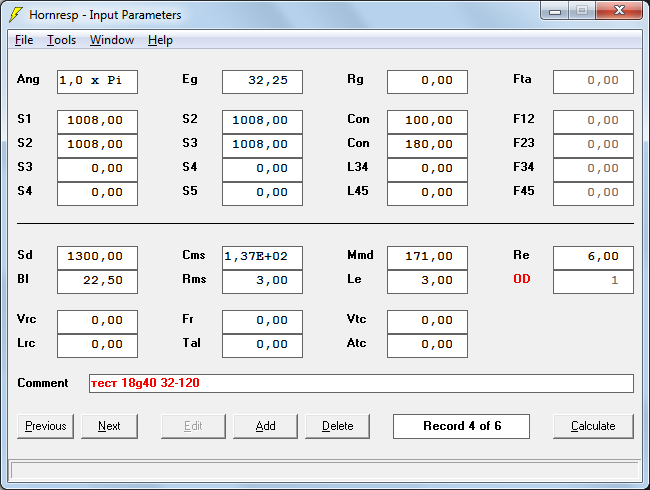Click the Comment field with red text
The width and height of the screenshot is (650, 490).
click(x=361, y=383)
